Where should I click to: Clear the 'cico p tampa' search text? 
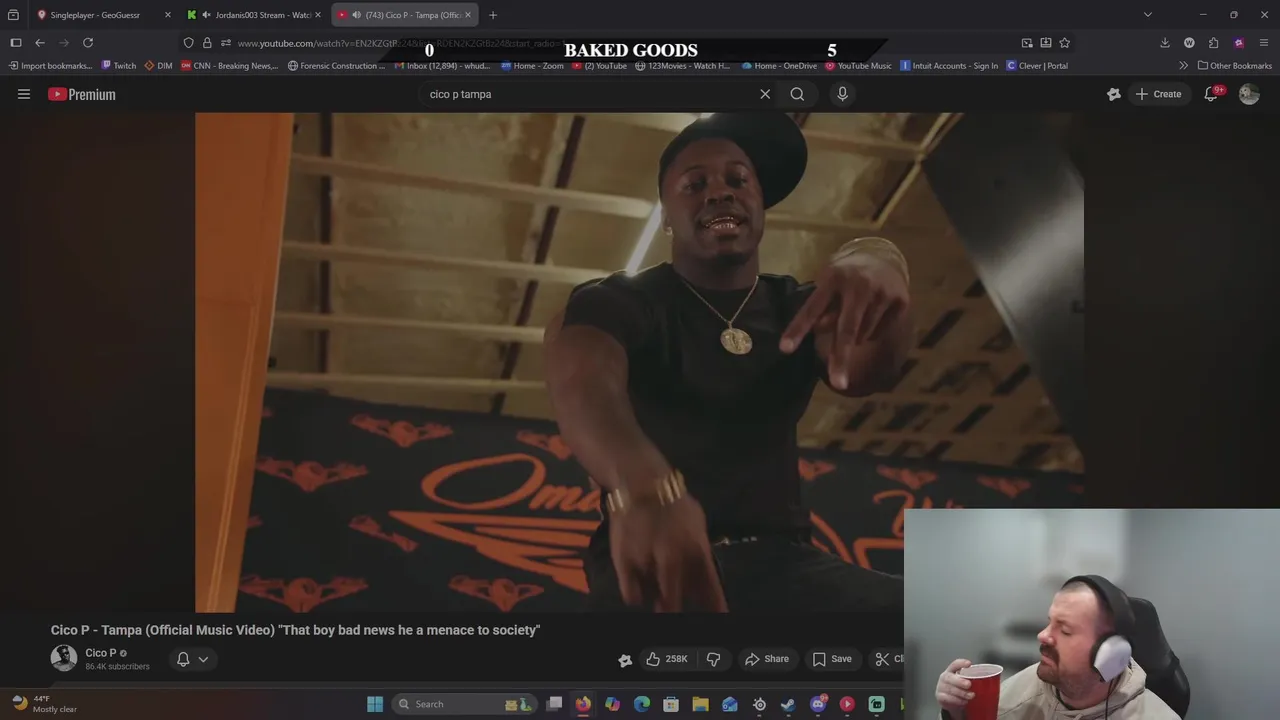pos(765,94)
